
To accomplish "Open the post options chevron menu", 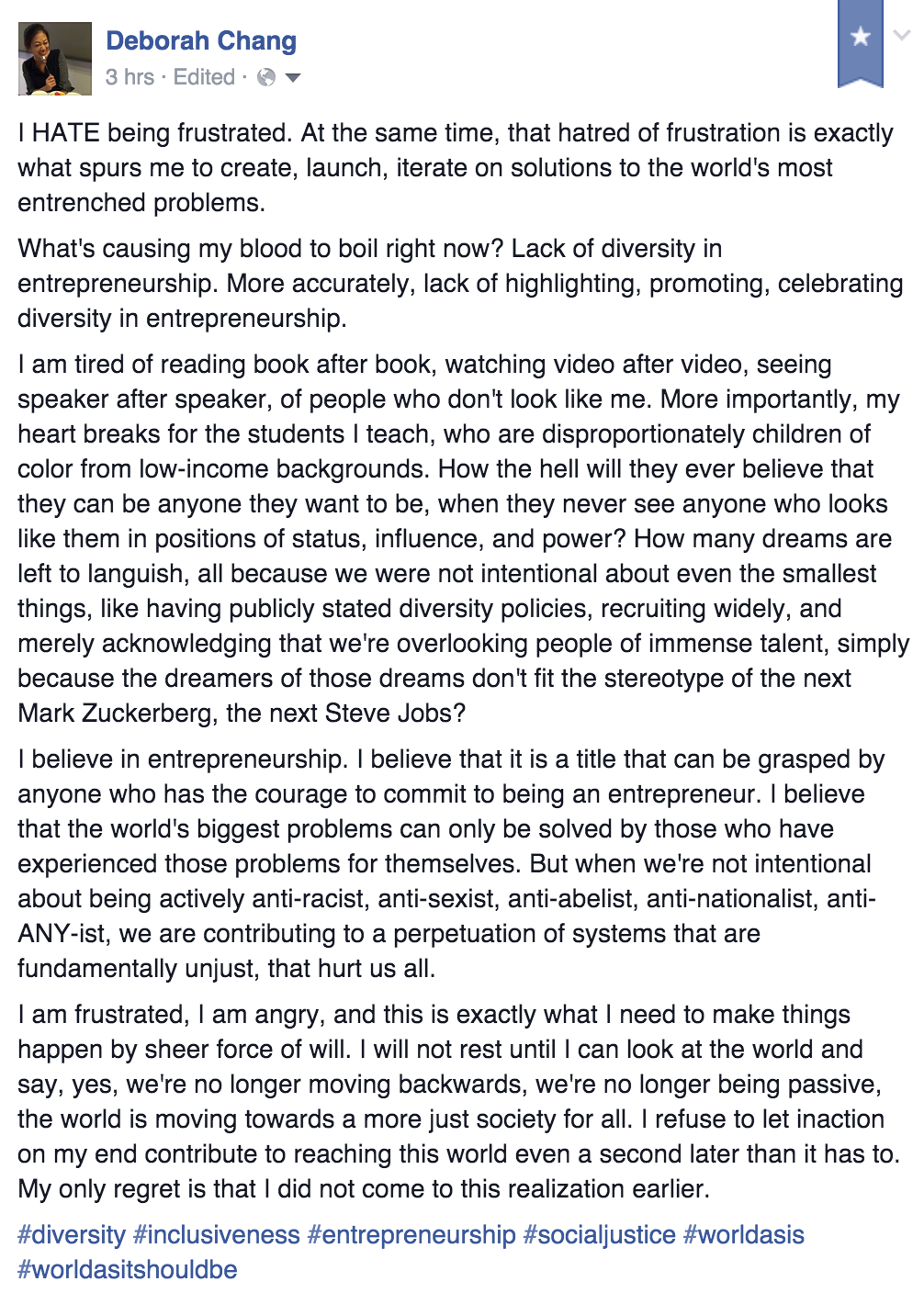I will [x=902, y=36].
